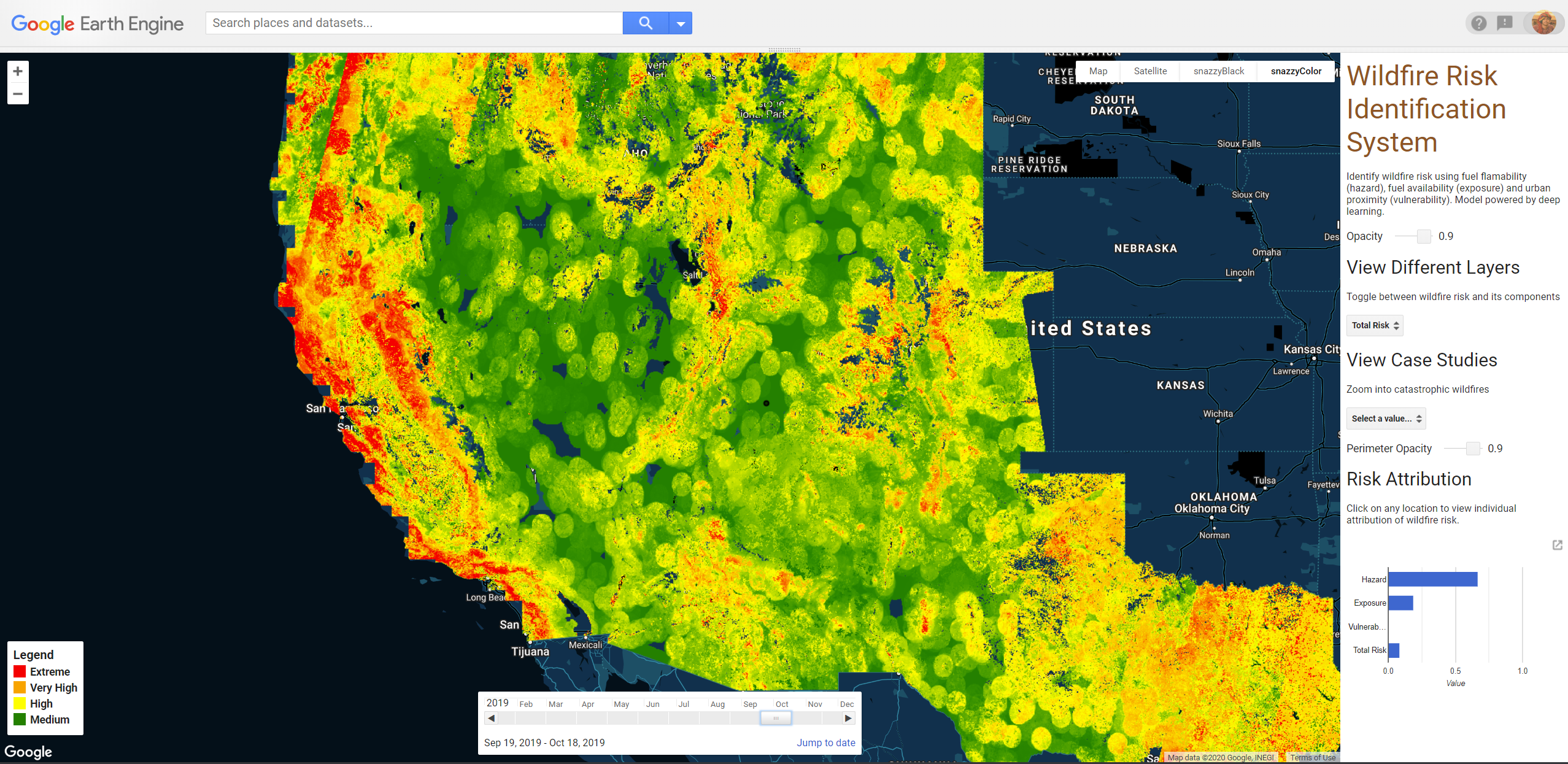Click the blue search magnifier button
The width and height of the screenshot is (1568, 764).
click(x=645, y=23)
